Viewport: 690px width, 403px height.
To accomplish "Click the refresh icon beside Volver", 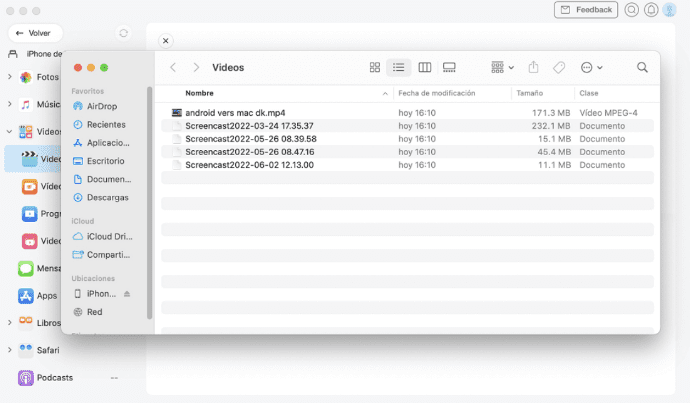I will 123,33.
